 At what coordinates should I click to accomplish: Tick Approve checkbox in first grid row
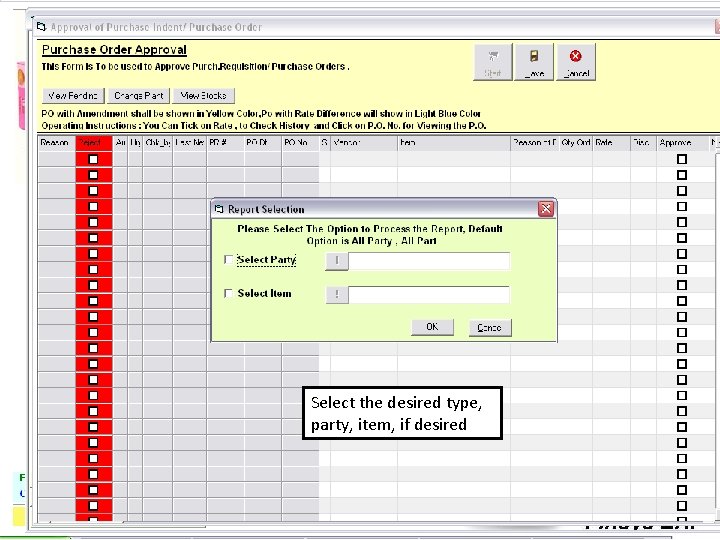tap(682, 159)
